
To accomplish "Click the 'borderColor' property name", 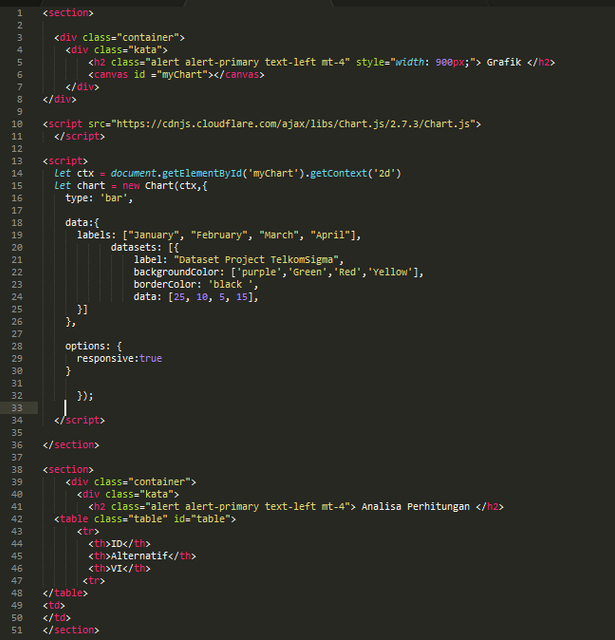I will (x=165, y=284).
